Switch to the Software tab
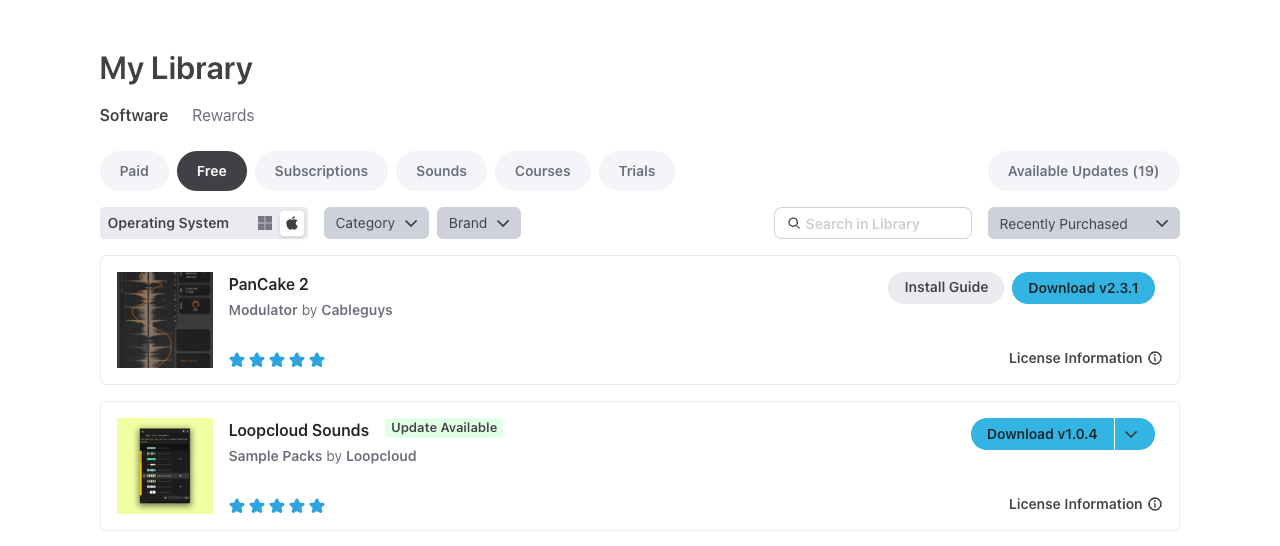Image resolution: width=1280 pixels, height=546 pixels. coord(134,115)
